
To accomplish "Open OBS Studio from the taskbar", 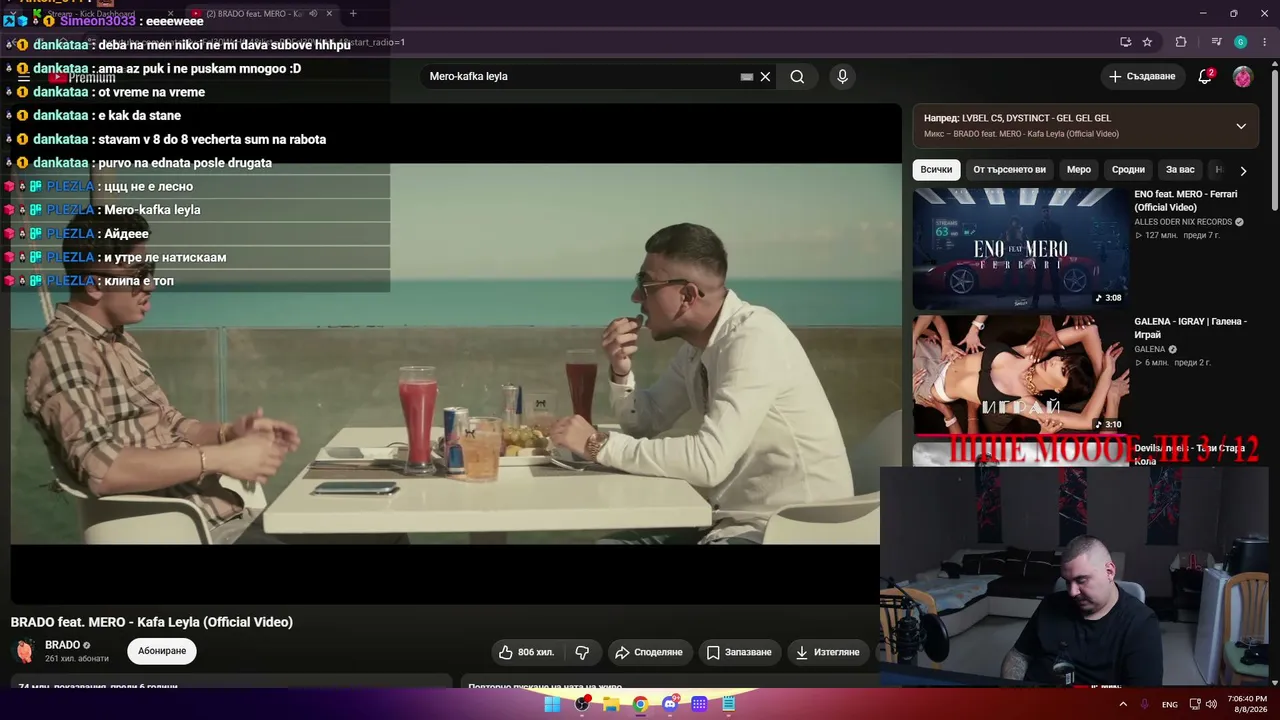I will [582, 704].
